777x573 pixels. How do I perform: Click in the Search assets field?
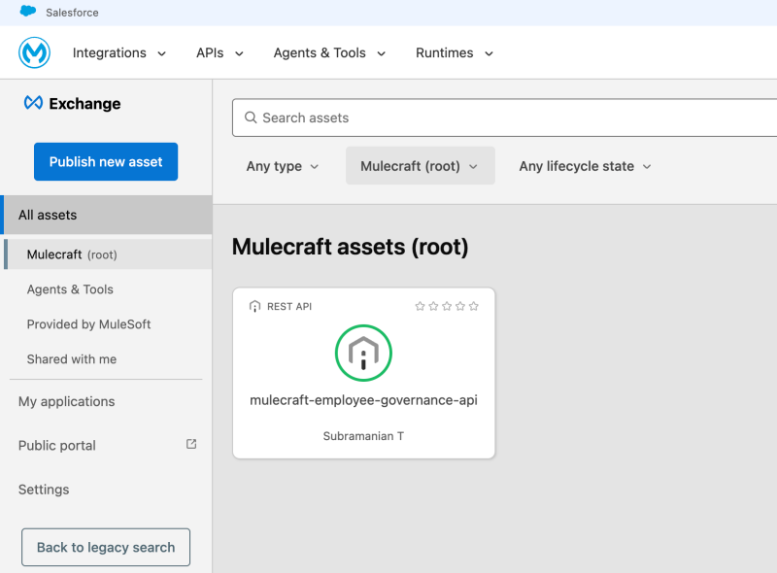500,118
